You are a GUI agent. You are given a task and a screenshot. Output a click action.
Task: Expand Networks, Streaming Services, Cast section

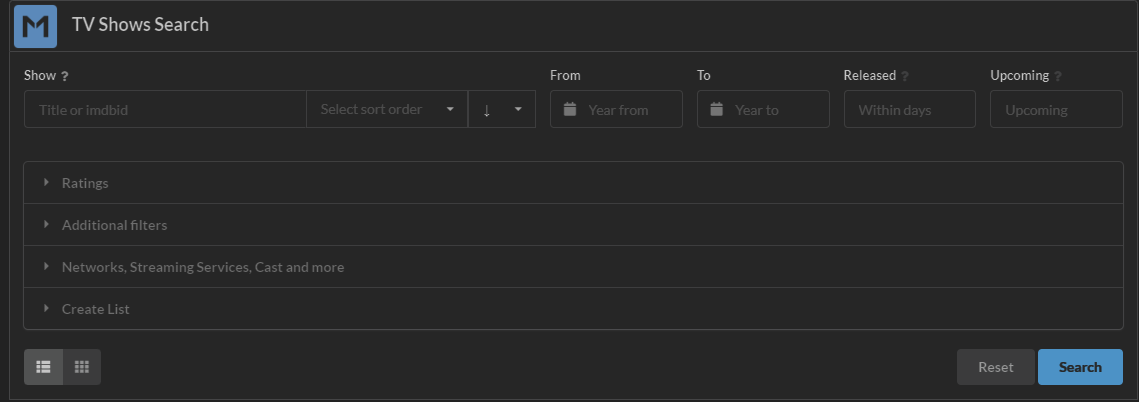coord(202,268)
